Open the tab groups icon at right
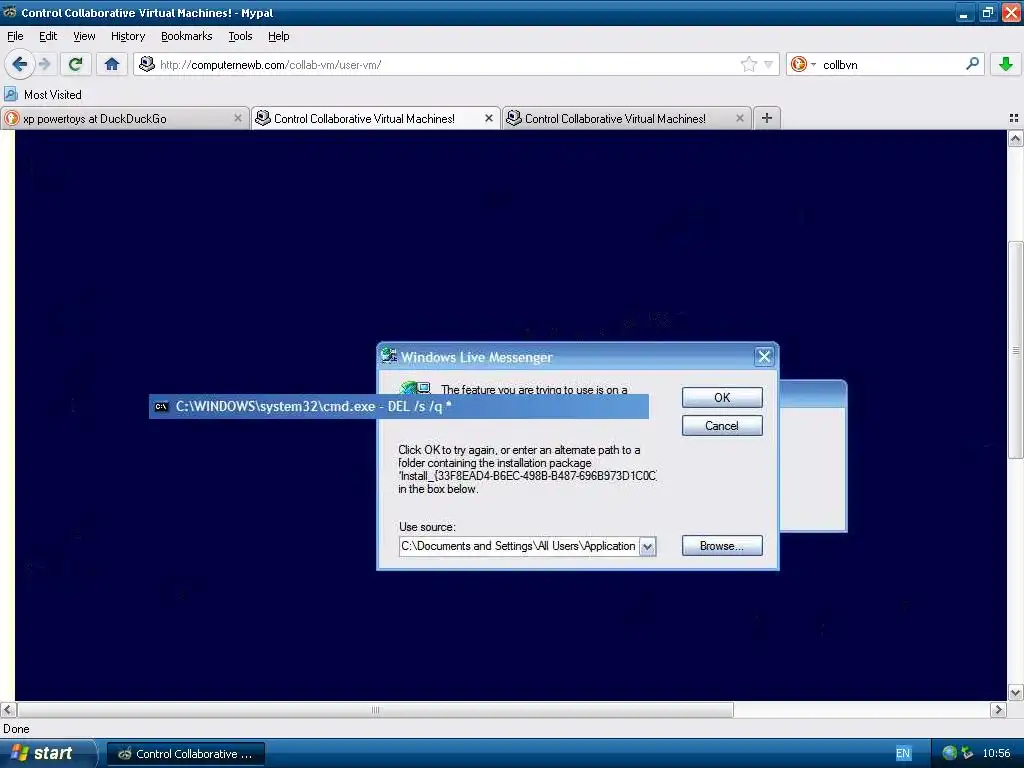The width and height of the screenshot is (1024, 768). (x=1014, y=118)
